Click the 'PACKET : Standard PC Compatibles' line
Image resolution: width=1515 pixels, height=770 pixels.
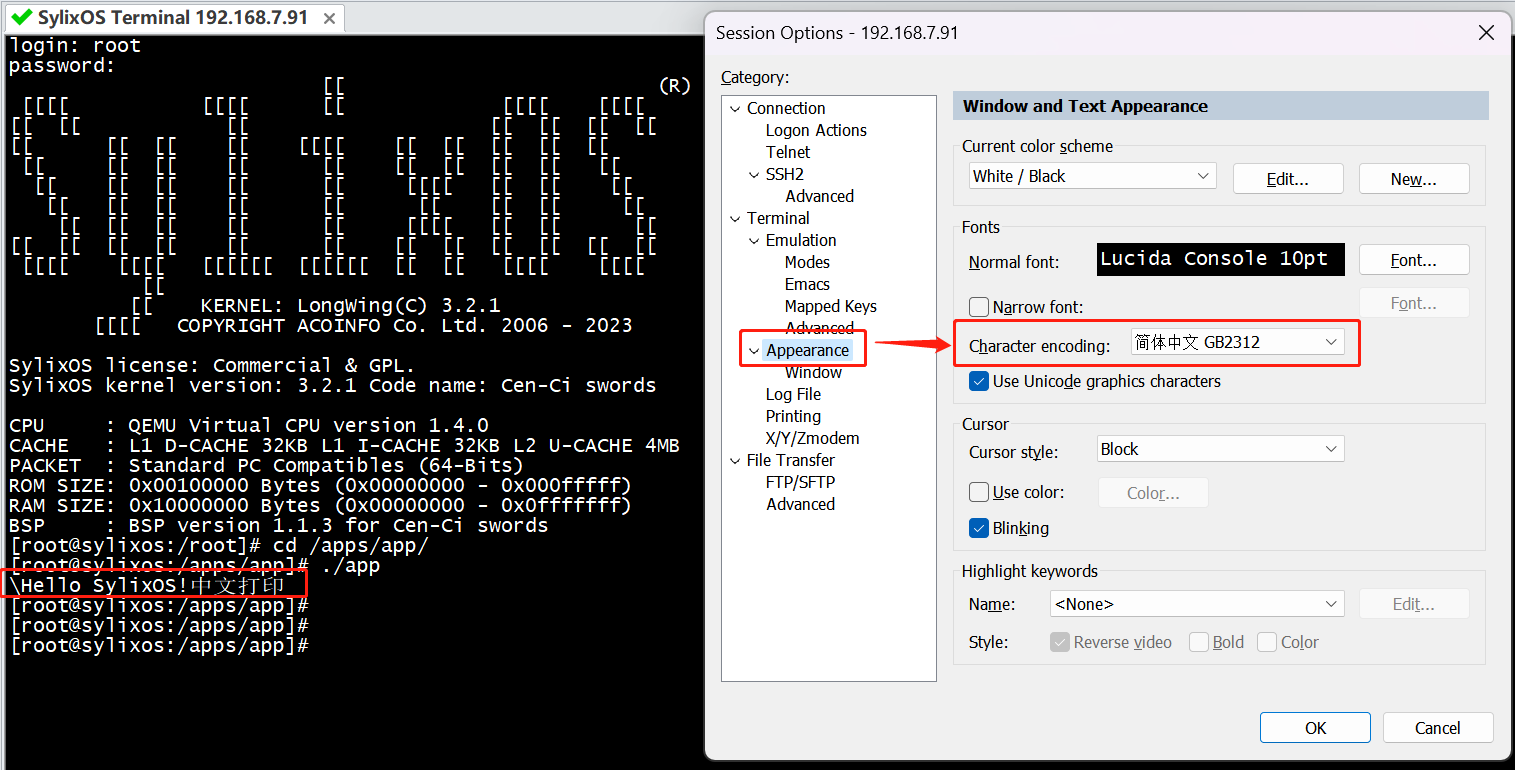click(267, 465)
